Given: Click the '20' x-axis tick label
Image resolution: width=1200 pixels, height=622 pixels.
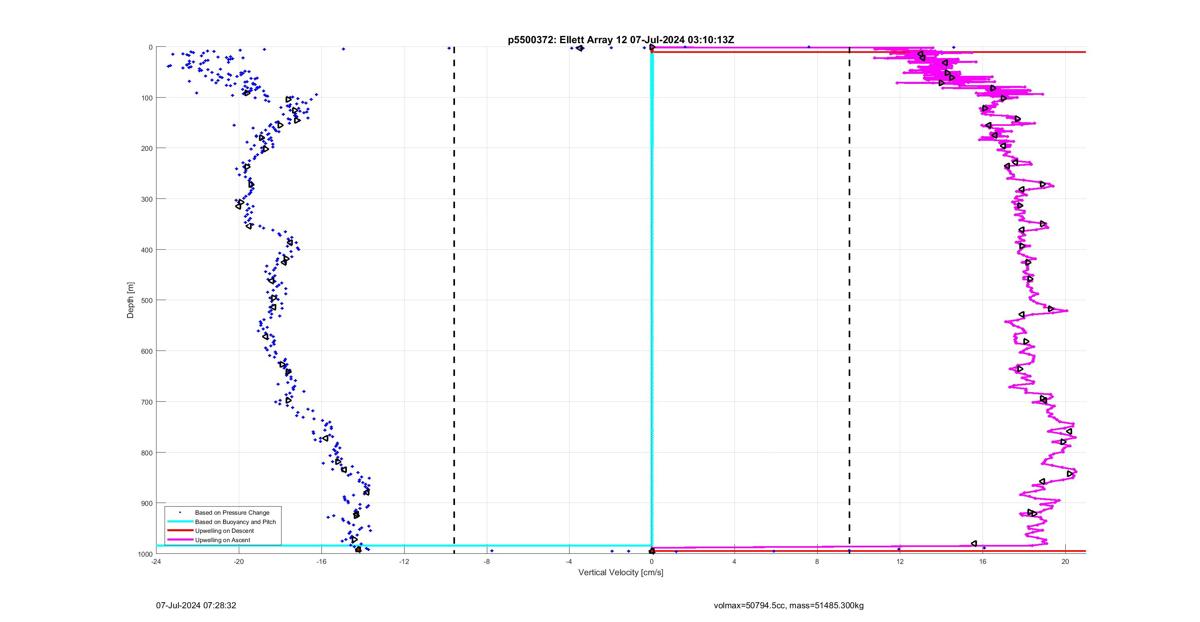Looking at the screenshot, I should coord(1065,562).
